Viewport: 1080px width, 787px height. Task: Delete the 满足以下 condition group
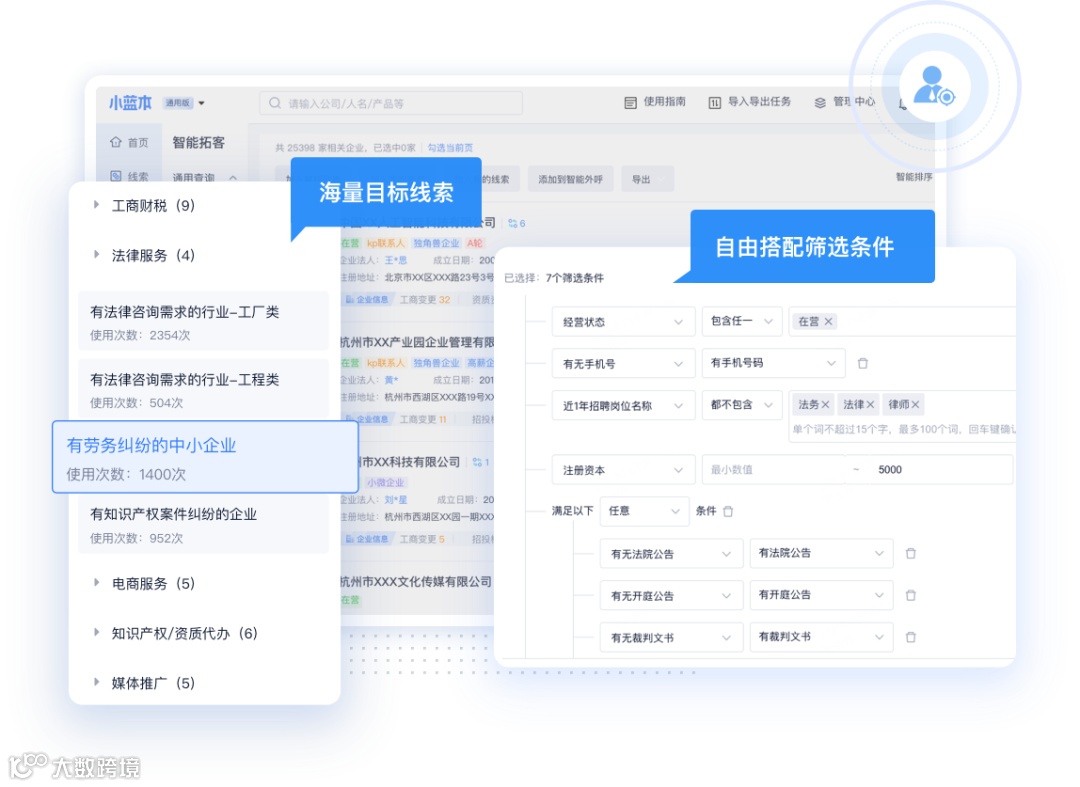click(728, 511)
